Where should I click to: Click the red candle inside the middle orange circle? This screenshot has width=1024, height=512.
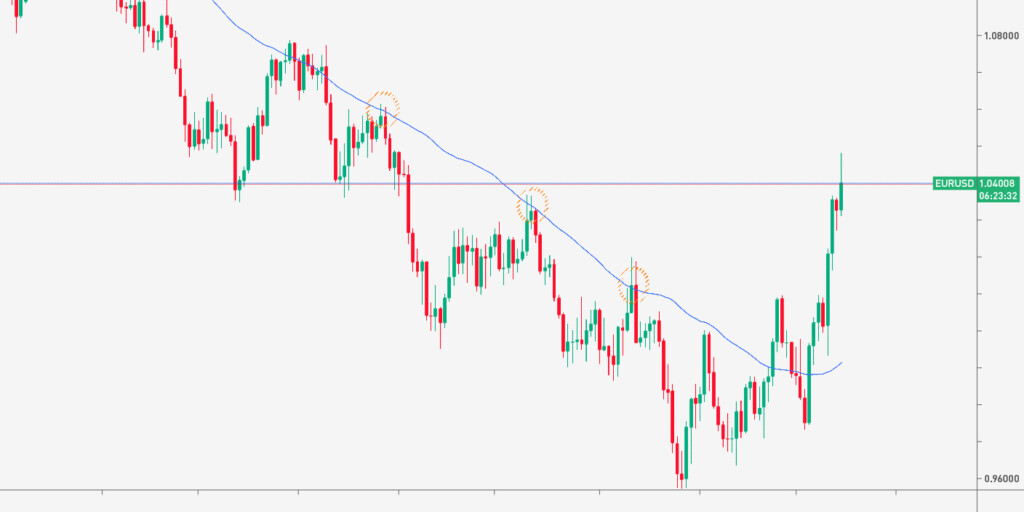click(537, 221)
